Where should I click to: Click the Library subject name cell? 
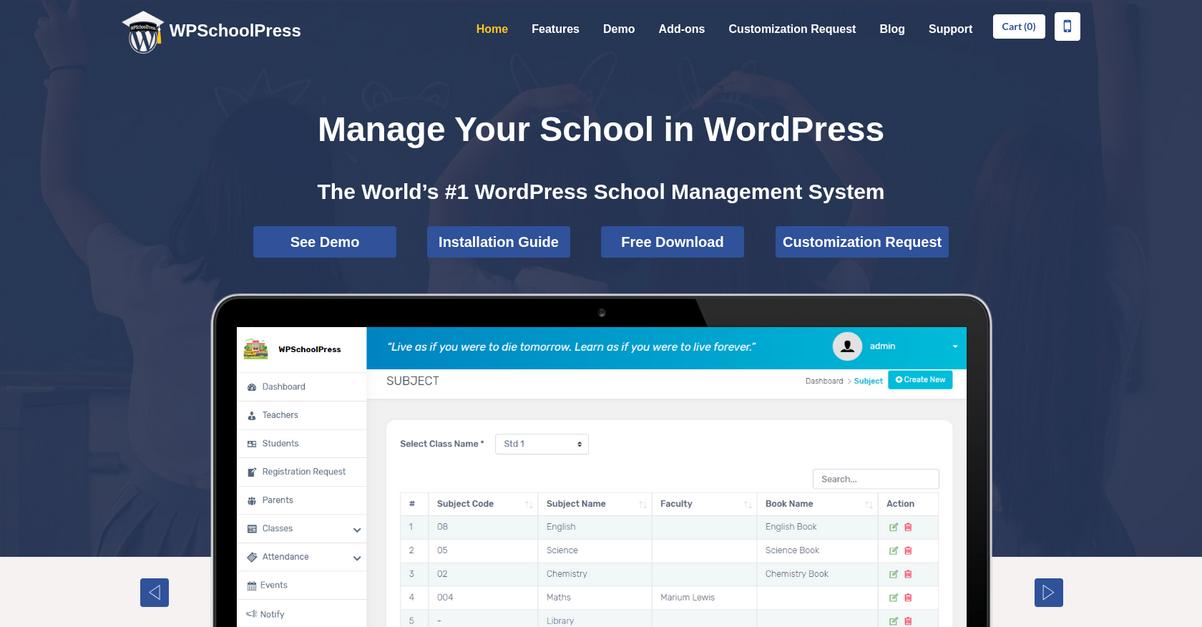click(595, 620)
